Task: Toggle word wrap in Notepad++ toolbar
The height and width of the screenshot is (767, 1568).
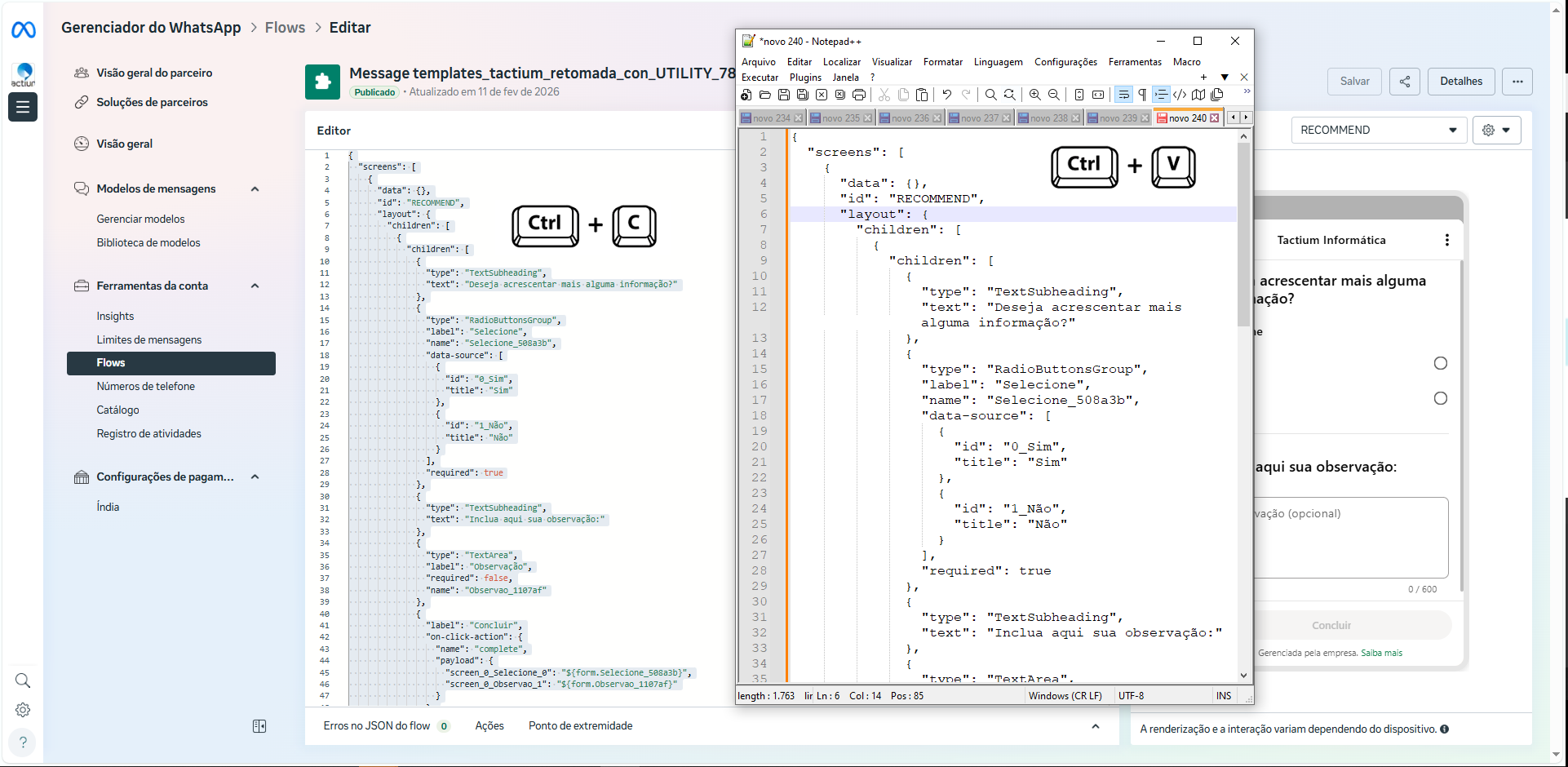Action: (1123, 95)
